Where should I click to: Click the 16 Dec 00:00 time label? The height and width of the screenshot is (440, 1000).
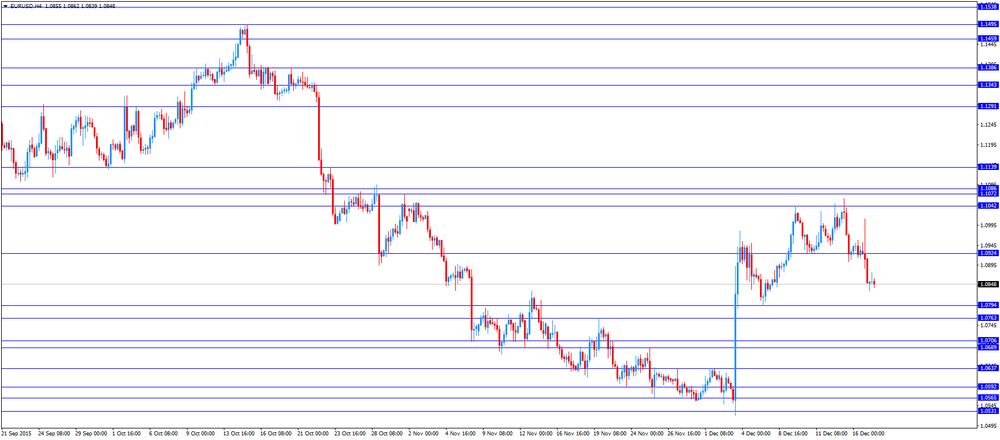[869, 433]
